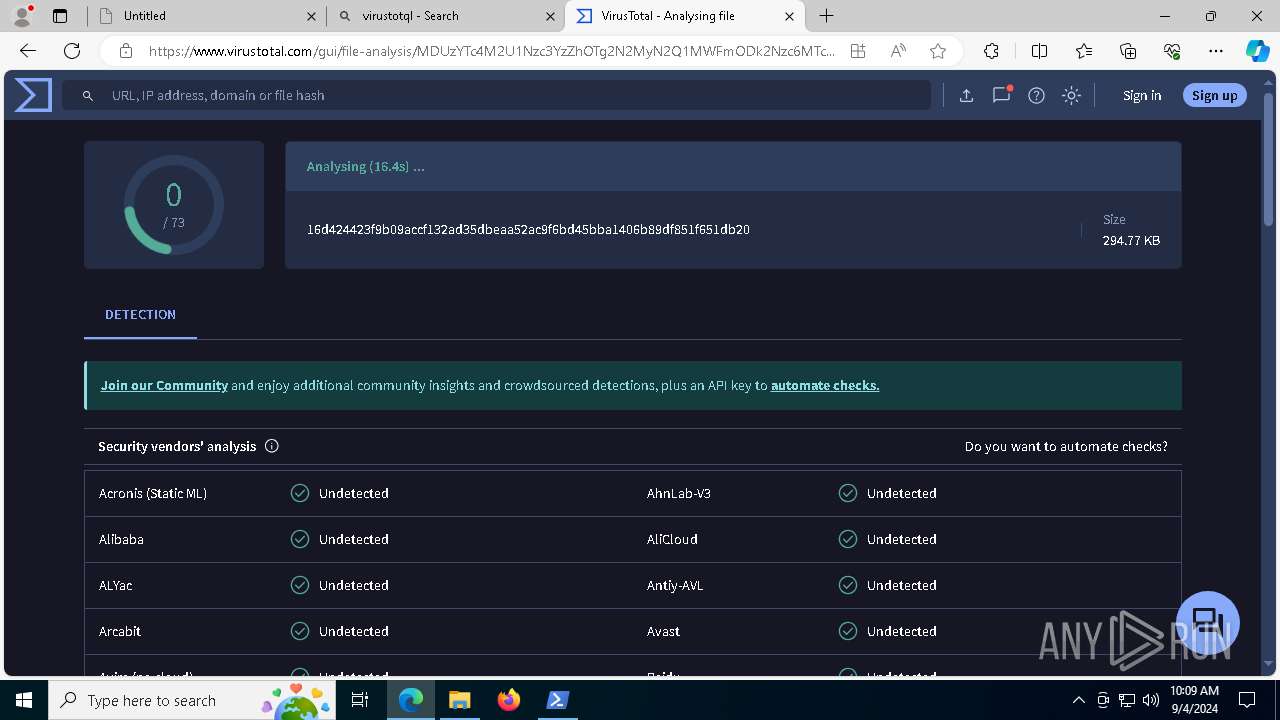Click the Read aloud icon in address bar

pos(898,51)
